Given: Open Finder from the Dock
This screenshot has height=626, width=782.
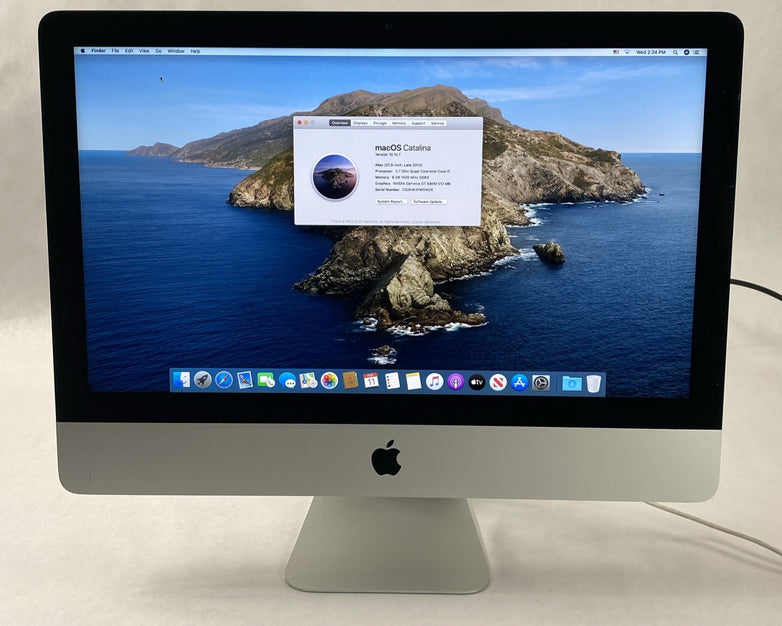Looking at the screenshot, I should click(x=182, y=380).
